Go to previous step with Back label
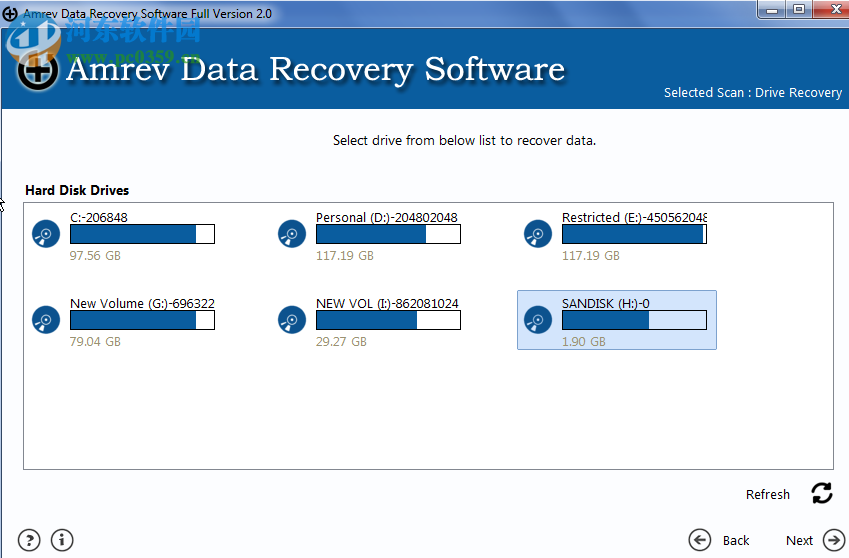849x558 pixels. (736, 540)
